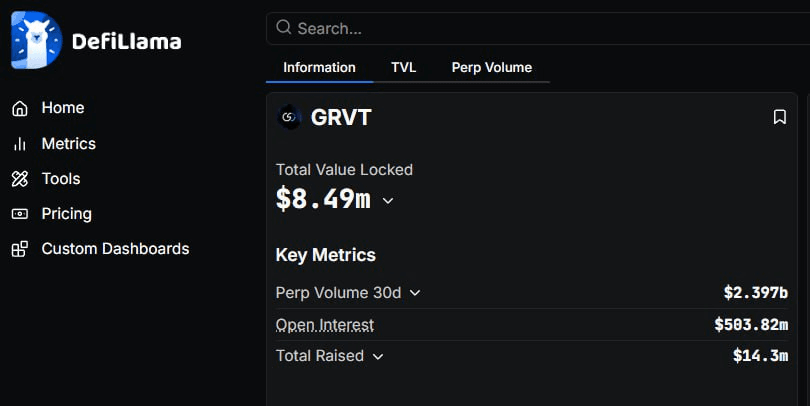Click the Tools icon in sidebar
This screenshot has height=406, width=810.
click(20, 179)
